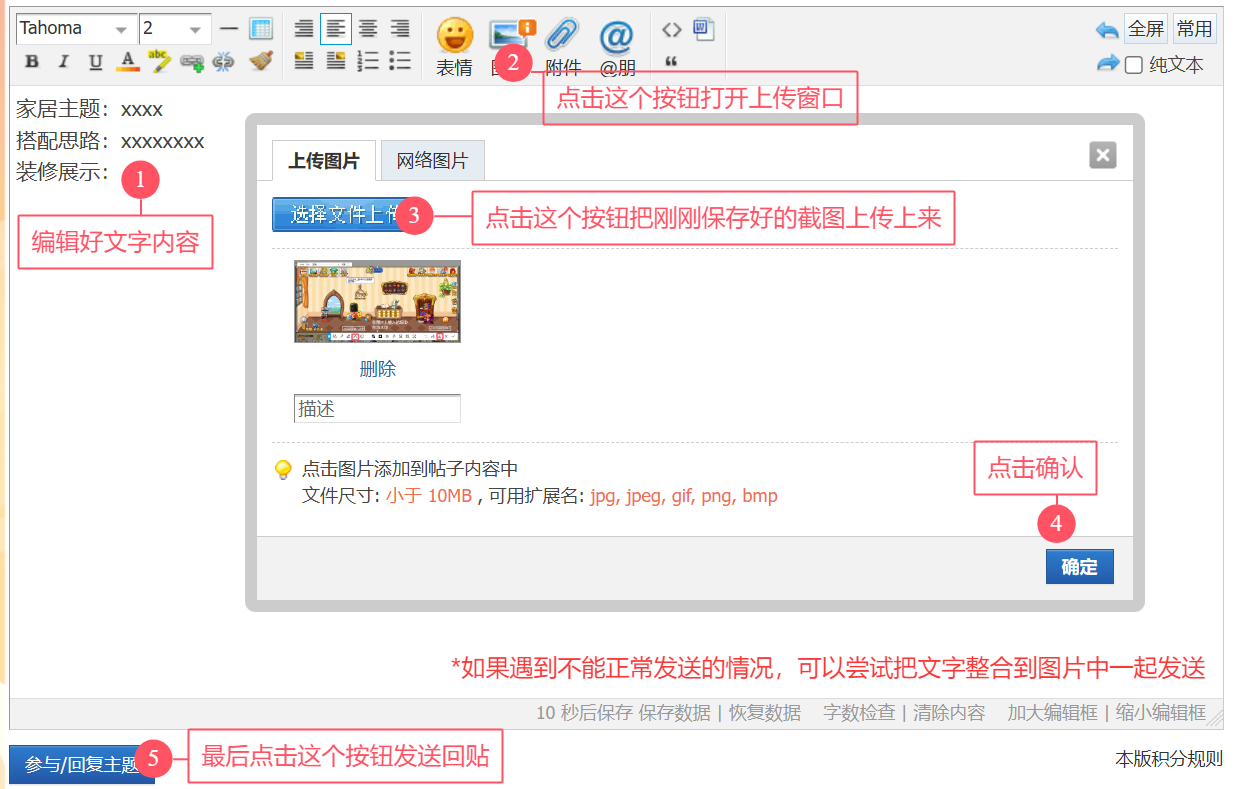
Task: Click the uploaded game screenshot thumbnail
Action: tap(377, 301)
